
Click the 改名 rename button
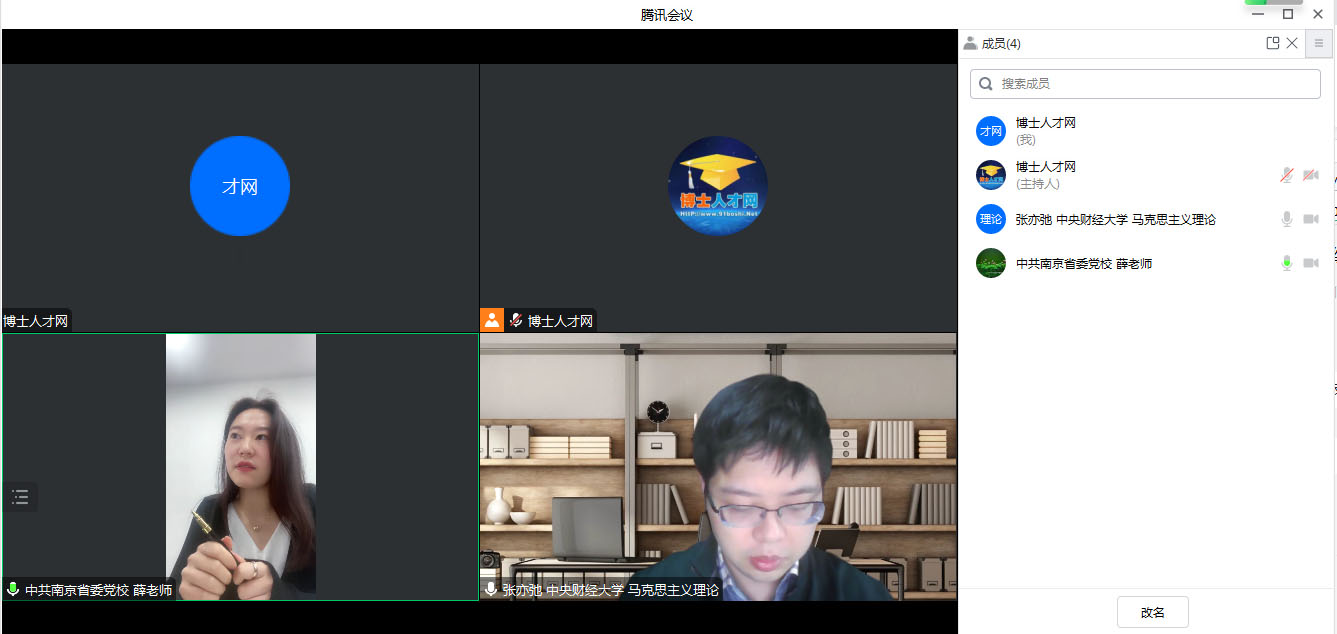(1153, 612)
